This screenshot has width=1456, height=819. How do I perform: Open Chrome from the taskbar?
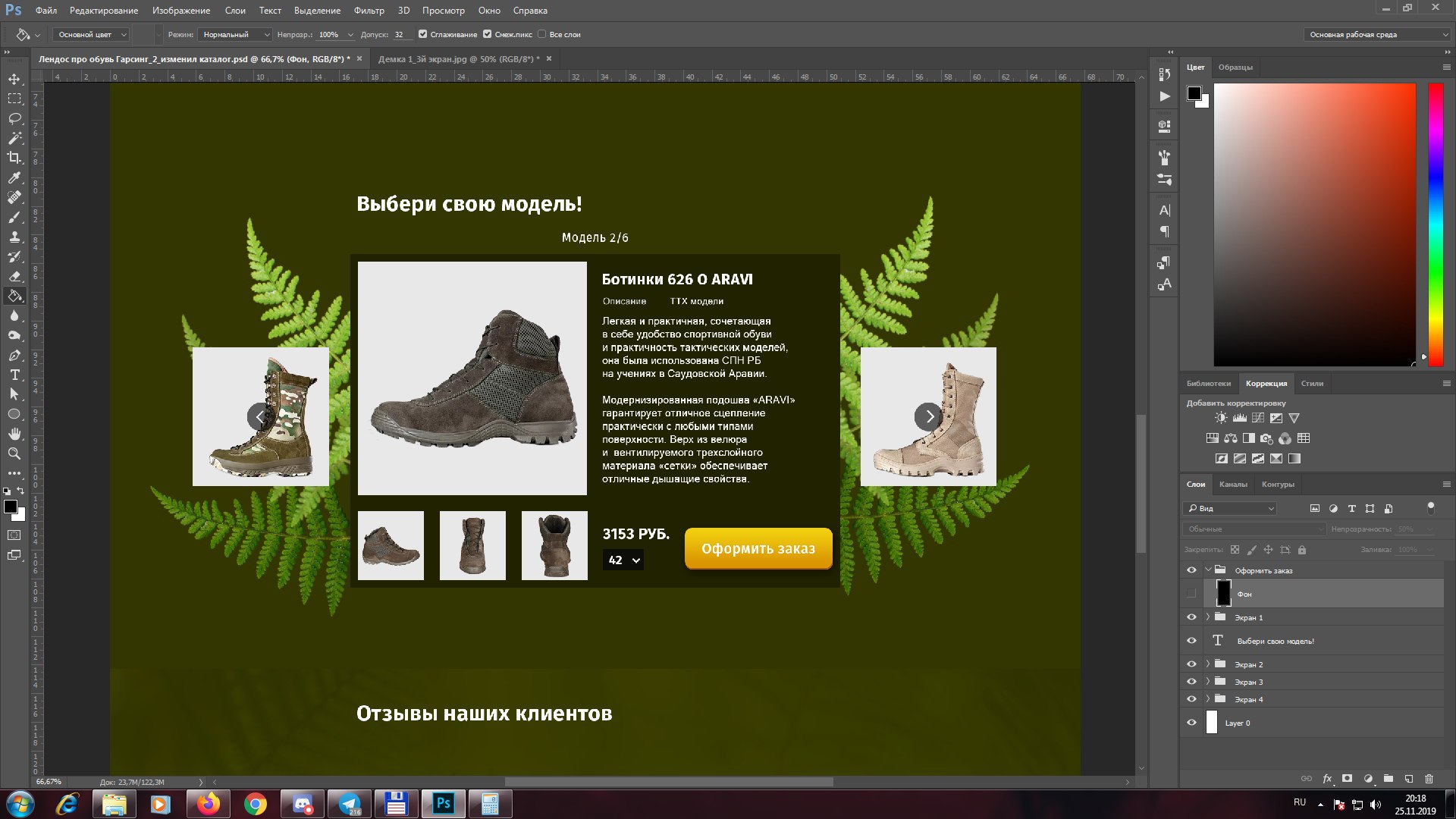pyautogui.click(x=256, y=804)
